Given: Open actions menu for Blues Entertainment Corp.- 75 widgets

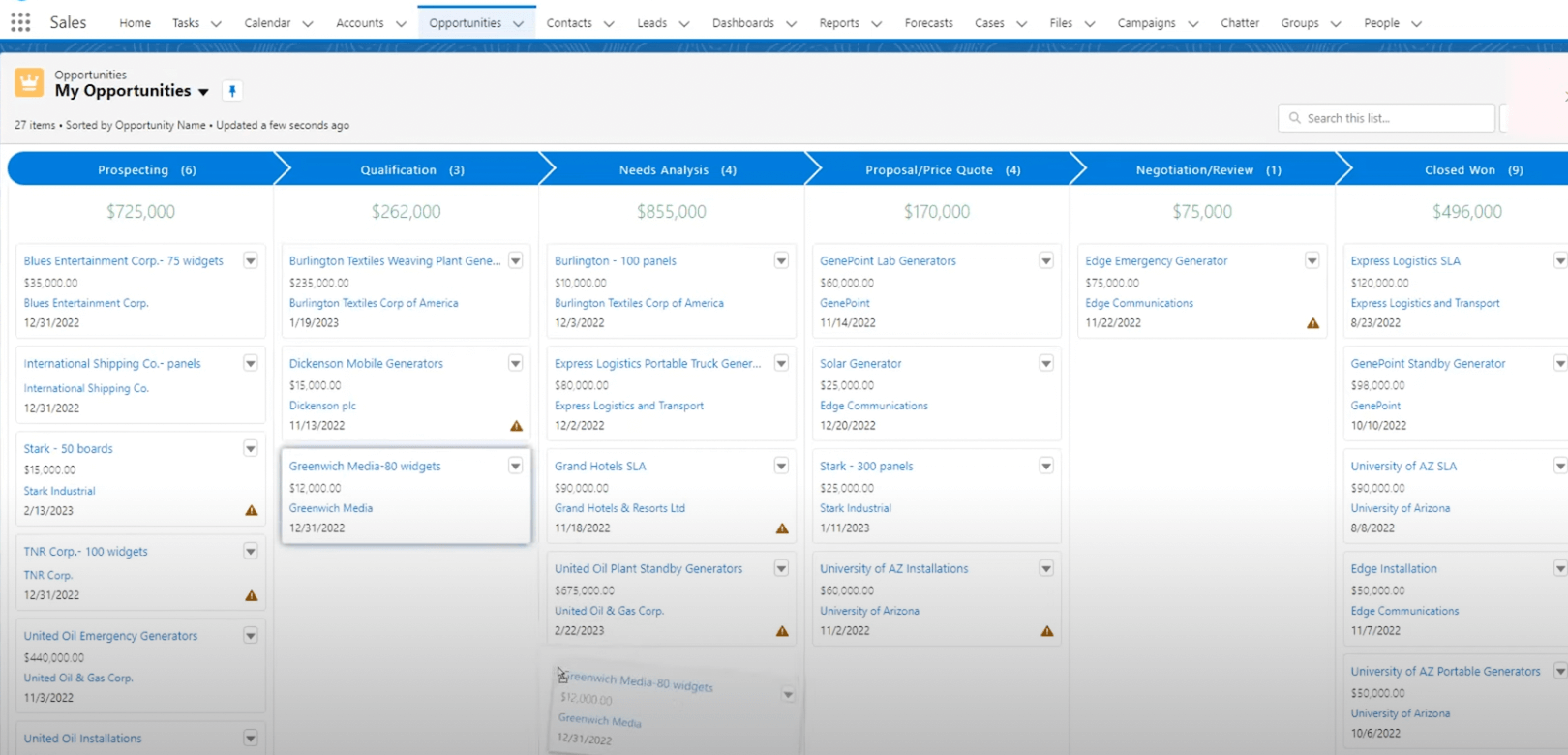Looking at the screenshot, I should coord(251,260).
